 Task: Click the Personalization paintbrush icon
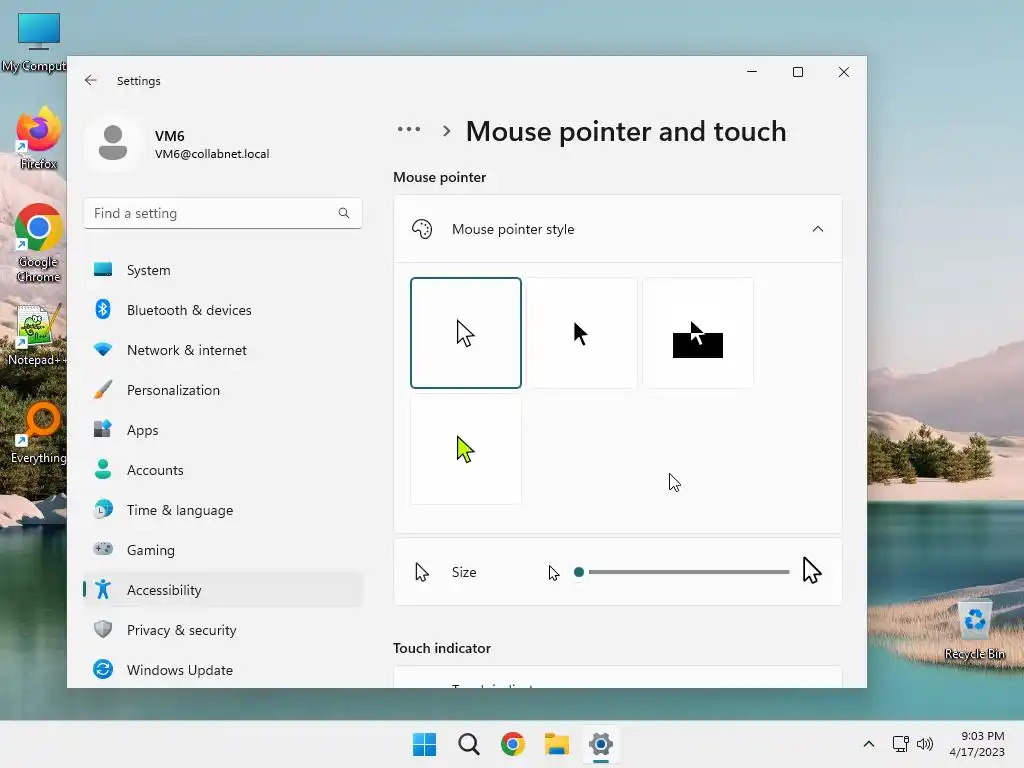[x=103, y=389]
